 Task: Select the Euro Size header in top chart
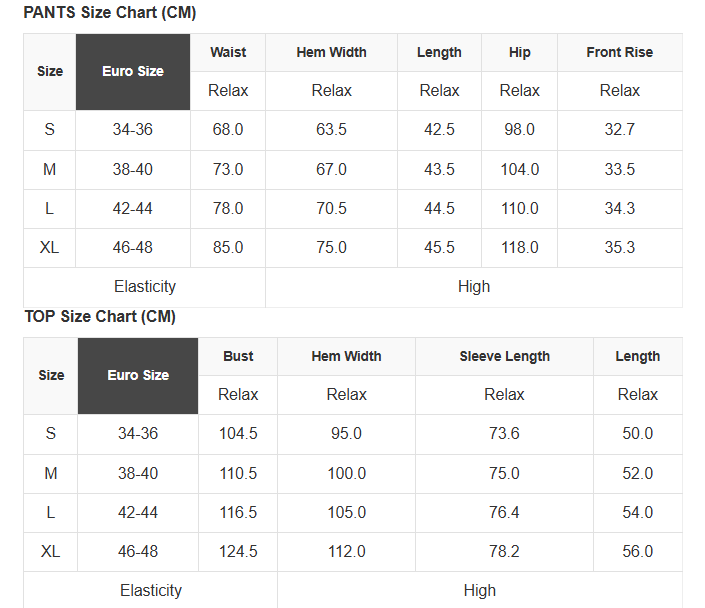[138, 376]
